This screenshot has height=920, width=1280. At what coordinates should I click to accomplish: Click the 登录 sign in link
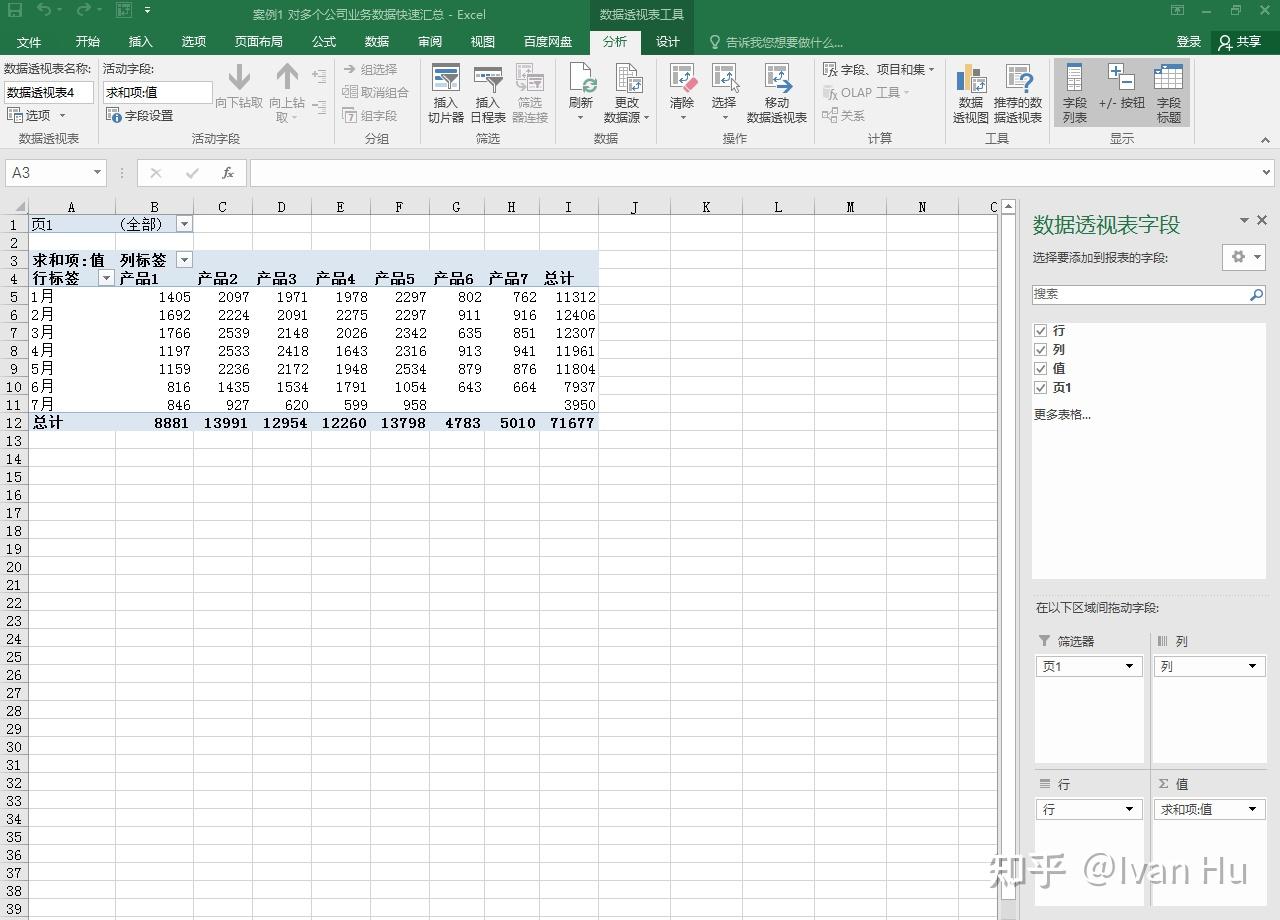click(1189, 42)
